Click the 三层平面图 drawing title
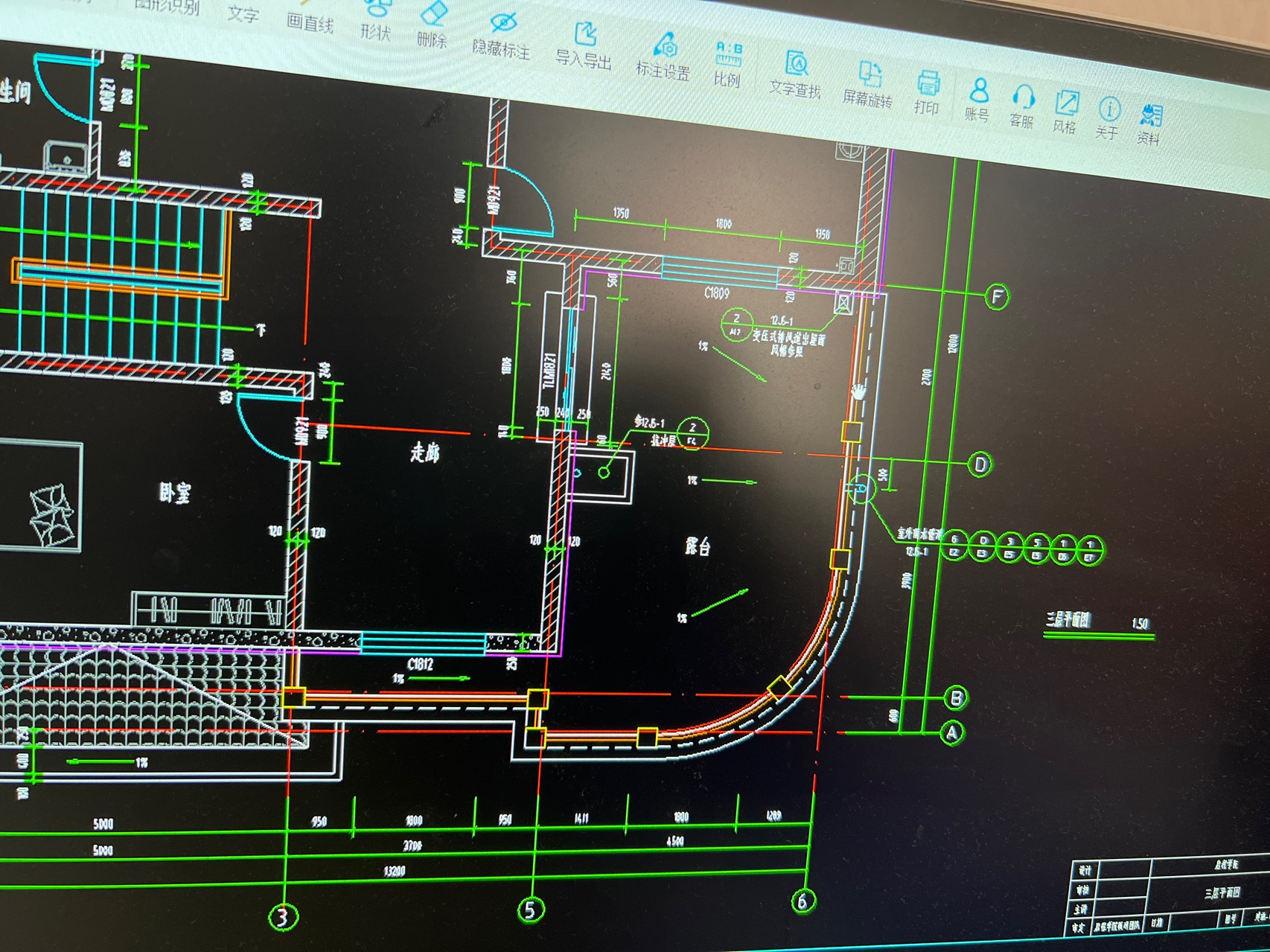1270x952 pixels. click(x=1069, y=620)
